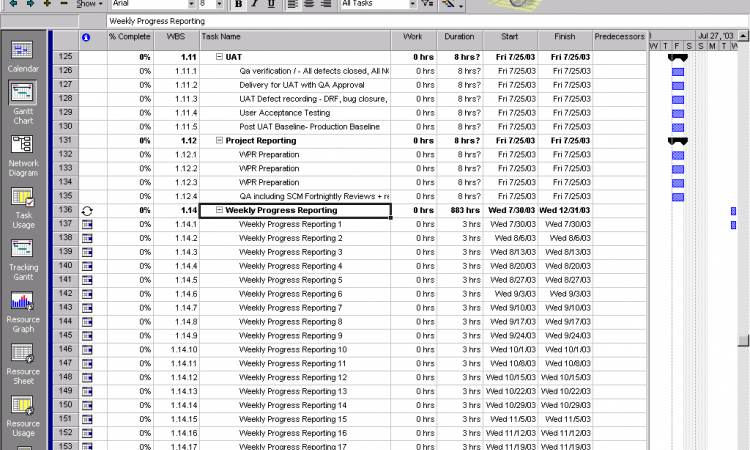Click the vertical scrollbar thumb

coord(743,340)
